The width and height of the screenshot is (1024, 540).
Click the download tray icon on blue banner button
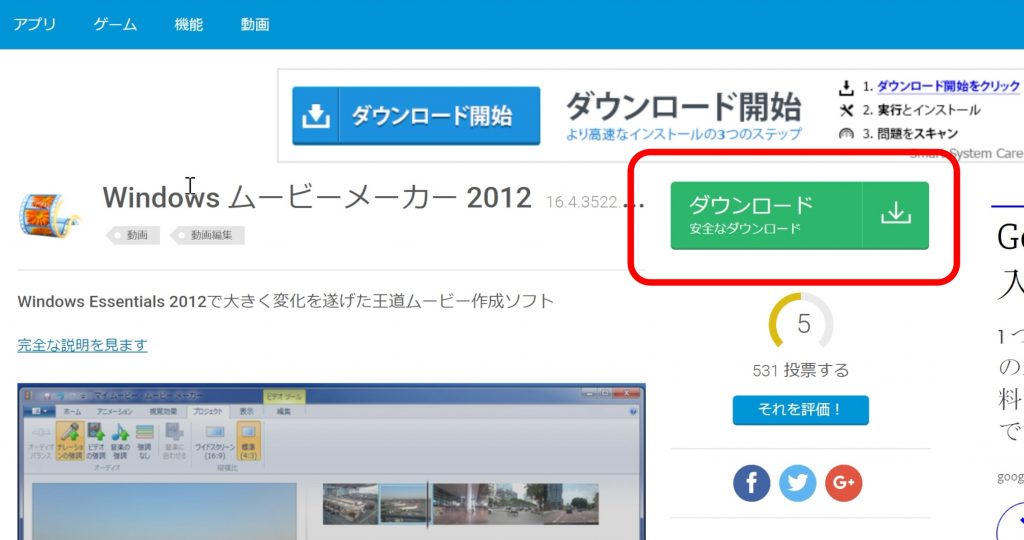(315, 116)
